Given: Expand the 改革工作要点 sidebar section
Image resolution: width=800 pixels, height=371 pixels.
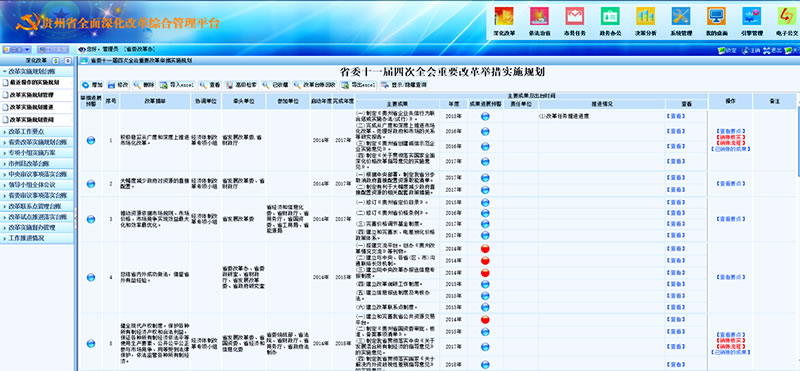Looking at the screenshot, I should click(x=37, y=132).
